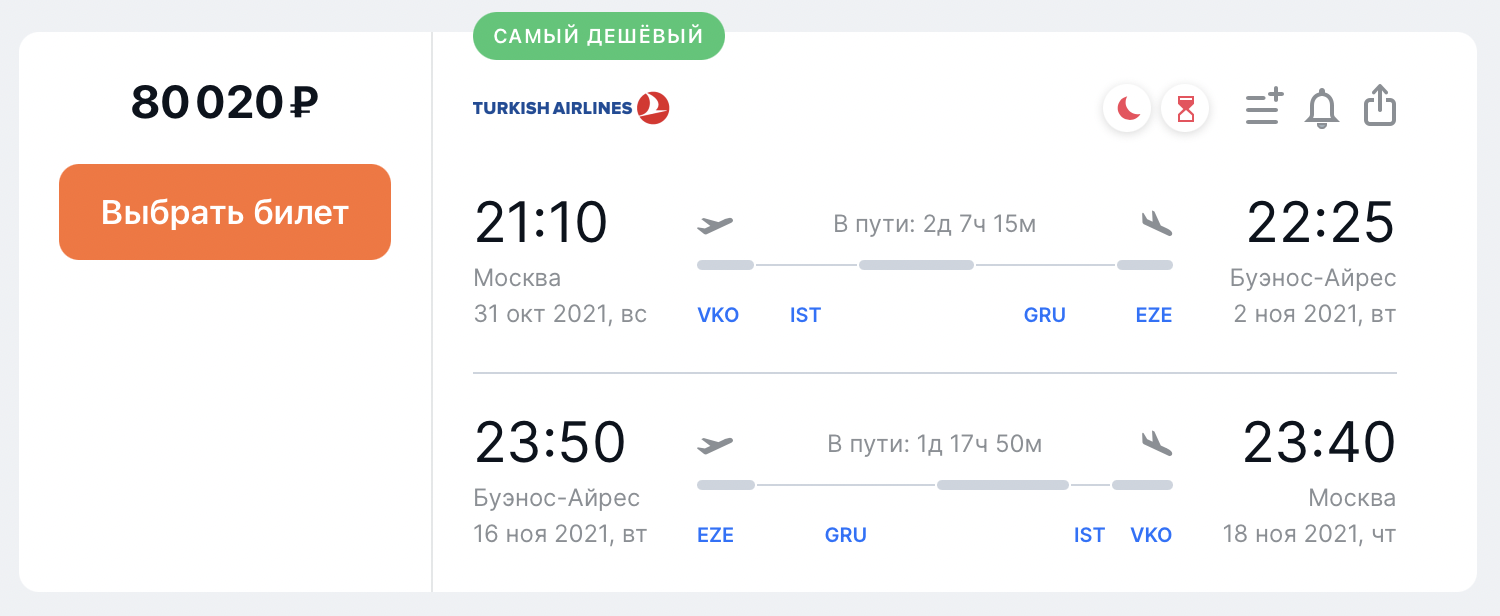The image size is (1500, 616).
Task: Click outbound departure plane icon
Action: [715, 224]
